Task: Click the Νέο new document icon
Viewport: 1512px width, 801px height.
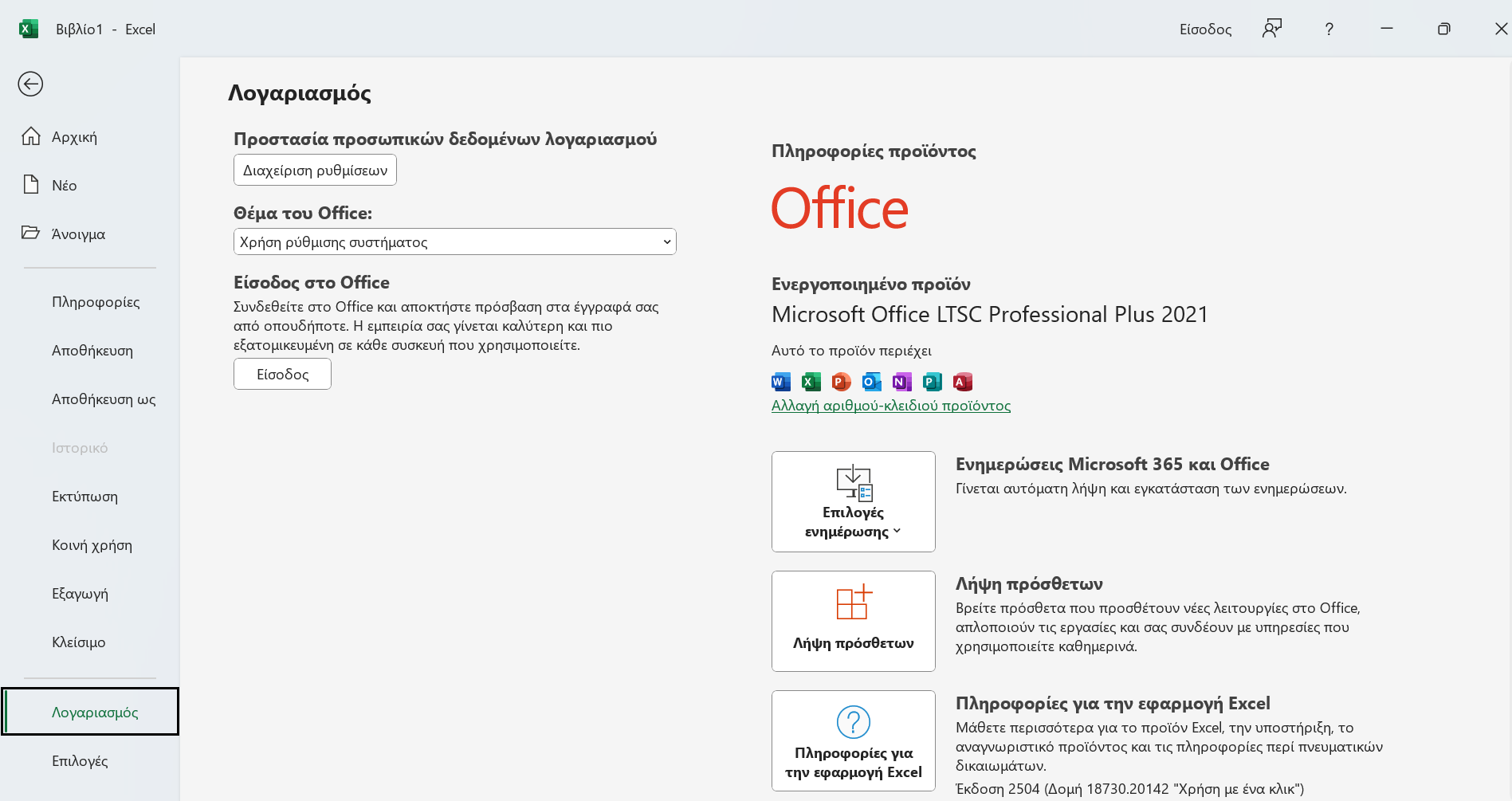Action: click(x=31, y=185)
